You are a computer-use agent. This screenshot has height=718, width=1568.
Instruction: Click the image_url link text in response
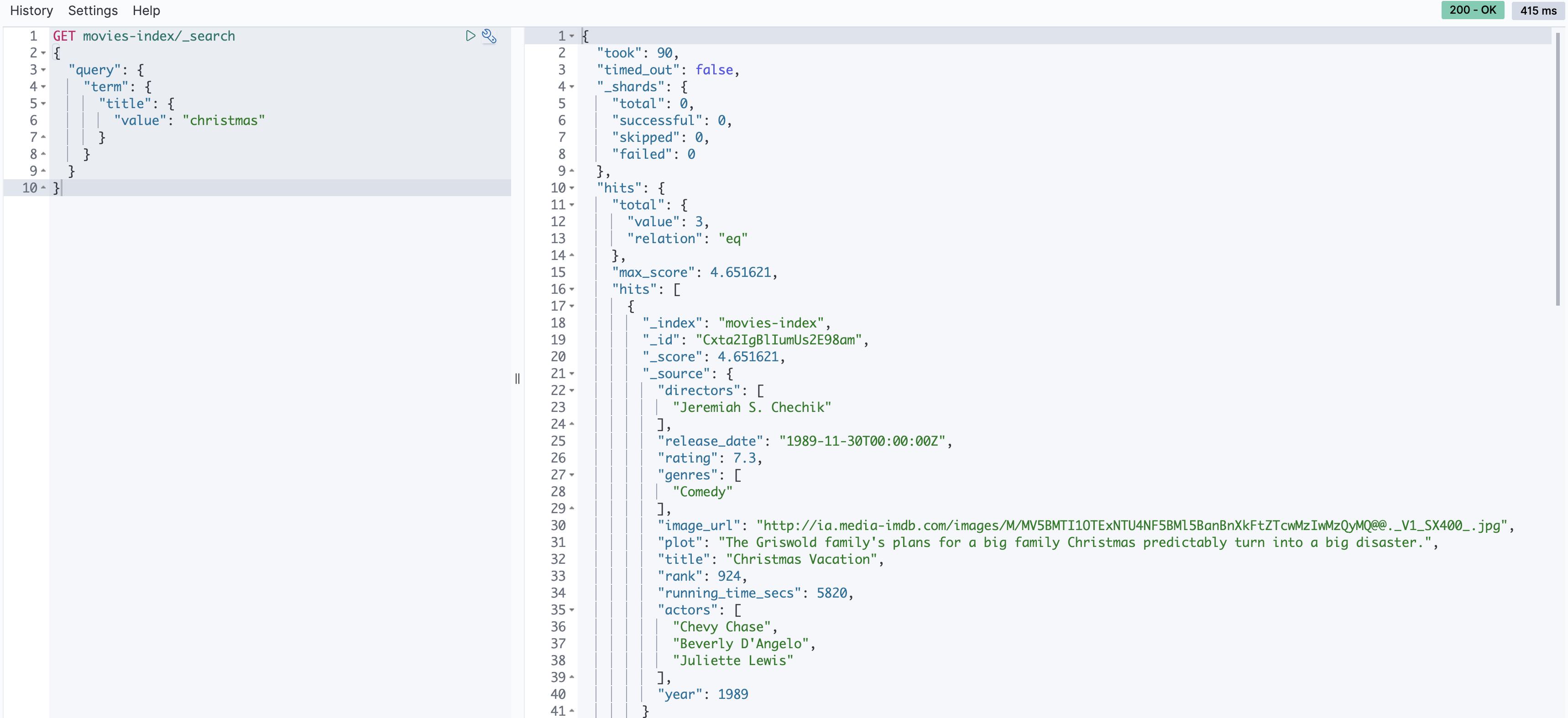[x=1132, y=525]
